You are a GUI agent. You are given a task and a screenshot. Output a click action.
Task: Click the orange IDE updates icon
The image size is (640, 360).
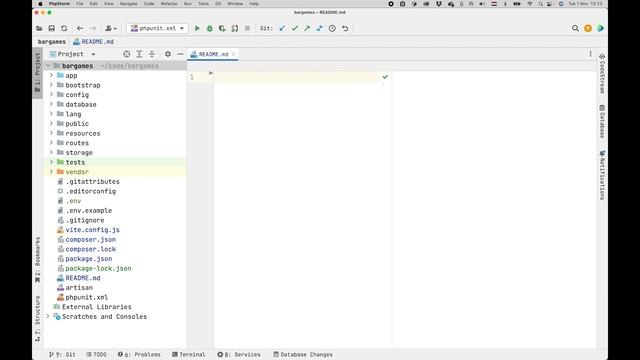[588, 28]
